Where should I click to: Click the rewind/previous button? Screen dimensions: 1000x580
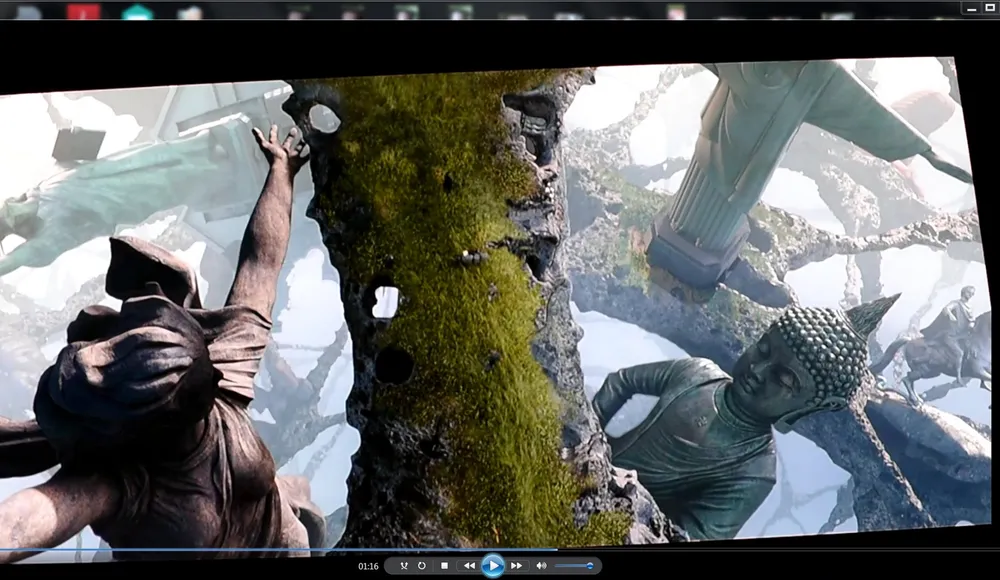tap(469, 566)
